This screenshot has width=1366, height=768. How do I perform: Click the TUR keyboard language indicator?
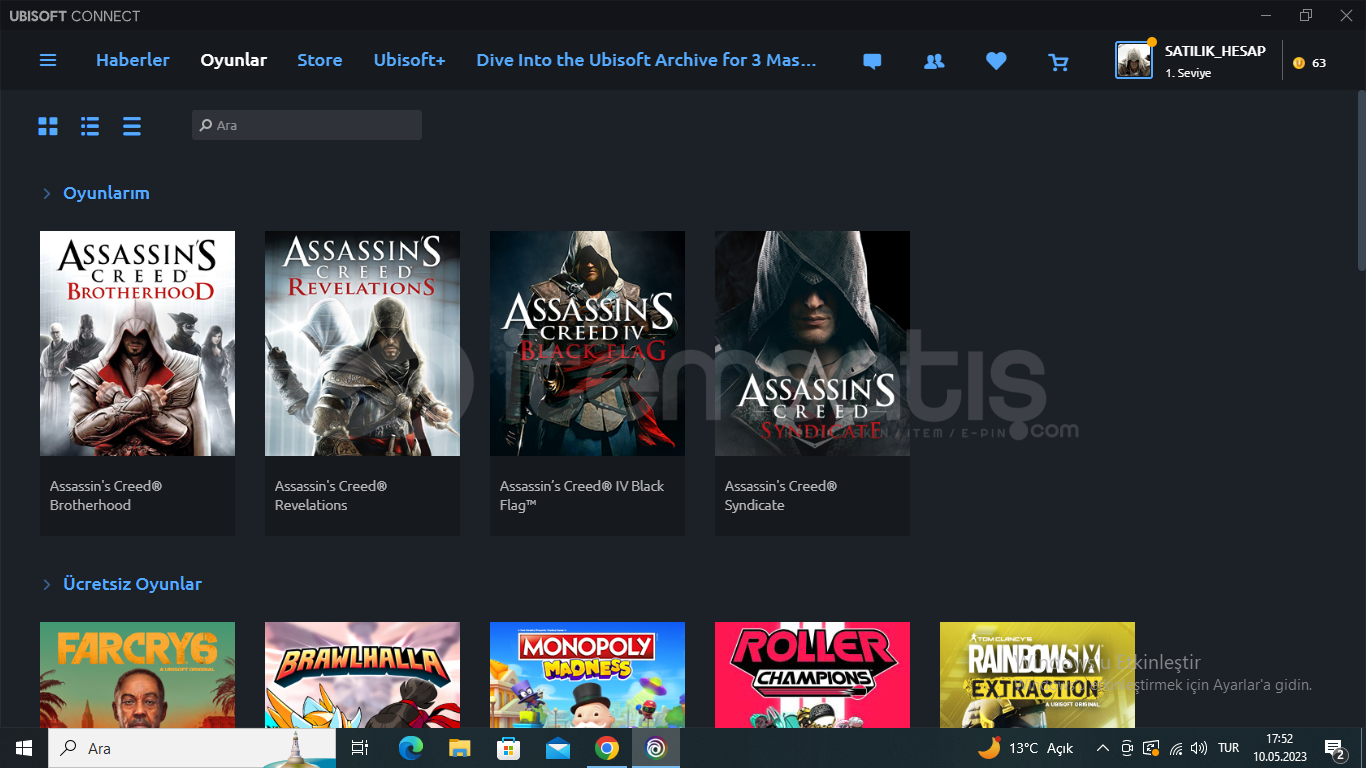1229,748
